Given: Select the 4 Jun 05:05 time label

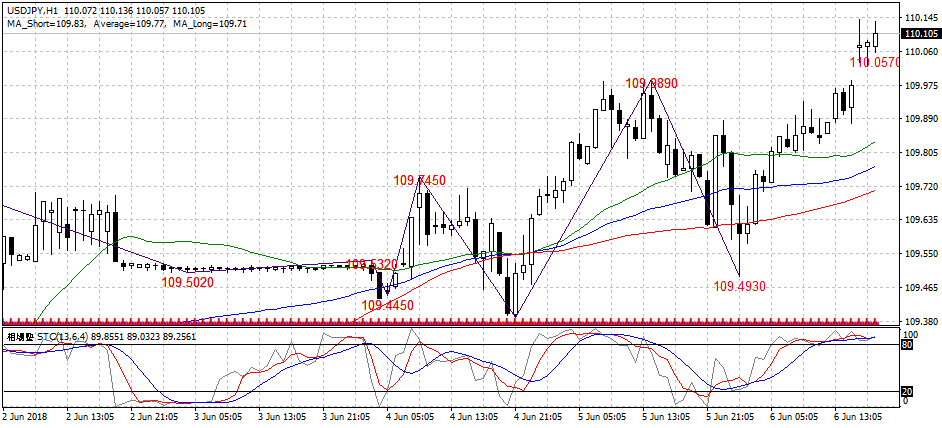Looking at the screenshot, I should pyautogui.click(x=413, y=415).
